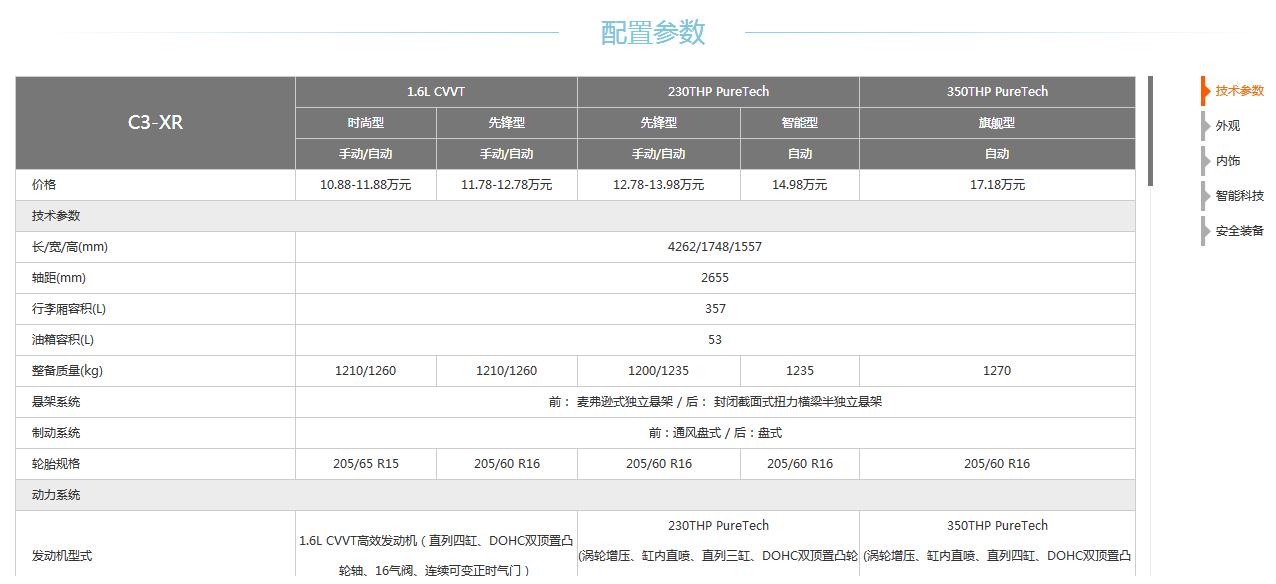Image resolution: width=1276 pixels, height=584 pixels.
Task: Open 技术参数 in the side navigation
Action: pyautogui.click(x=1238, y=91)
